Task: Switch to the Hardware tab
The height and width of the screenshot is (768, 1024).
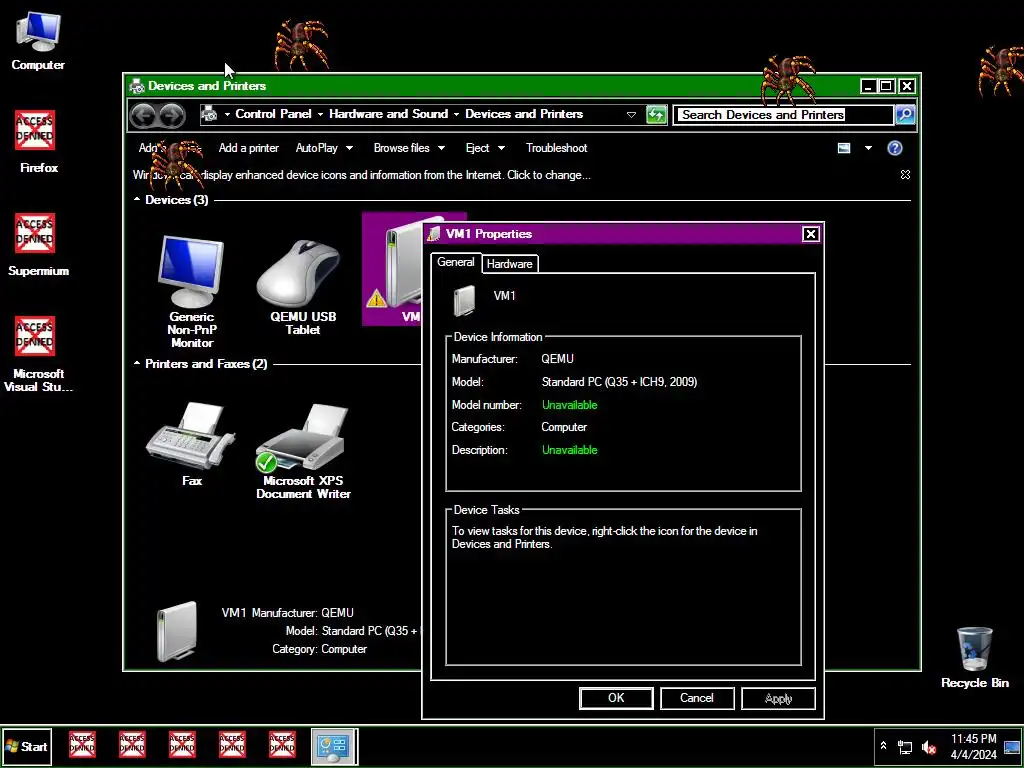Action: coord(509,264)
